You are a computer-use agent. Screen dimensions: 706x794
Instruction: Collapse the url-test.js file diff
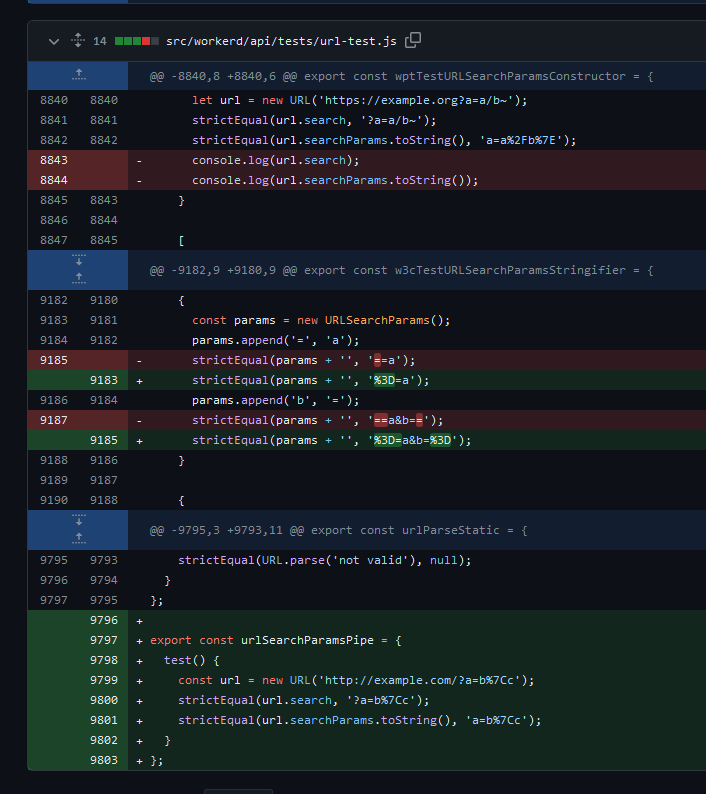pyautogui.click(x=54, y=42)
